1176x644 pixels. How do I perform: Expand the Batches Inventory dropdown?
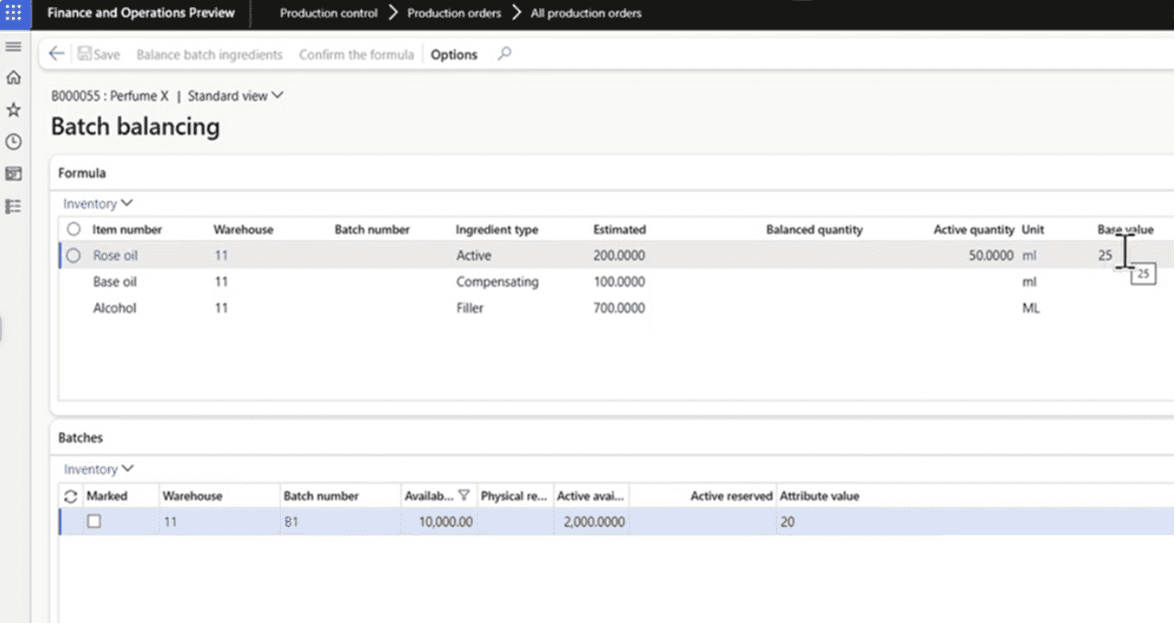tap(98, 469)
